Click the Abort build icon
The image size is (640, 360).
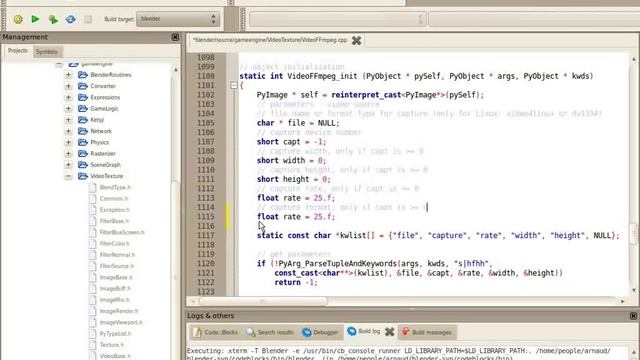pos(88,19)
